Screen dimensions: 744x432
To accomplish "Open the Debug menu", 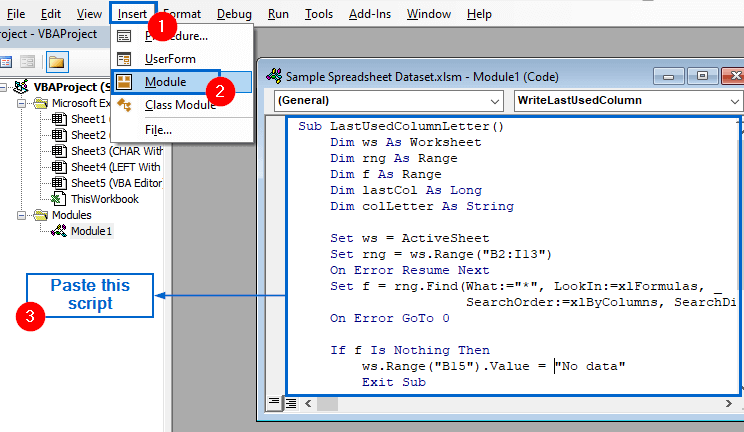I will click(x=234, y=14).
